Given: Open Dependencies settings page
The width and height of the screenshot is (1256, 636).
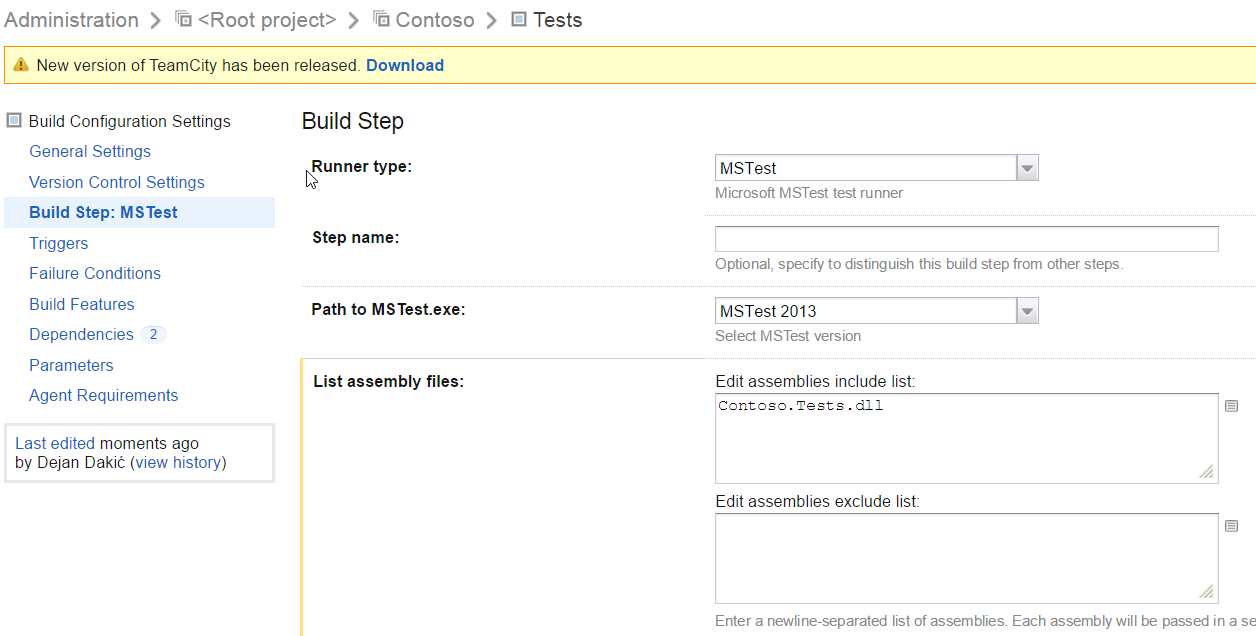Looking at the screenshot, I should (x=81, y=334).
